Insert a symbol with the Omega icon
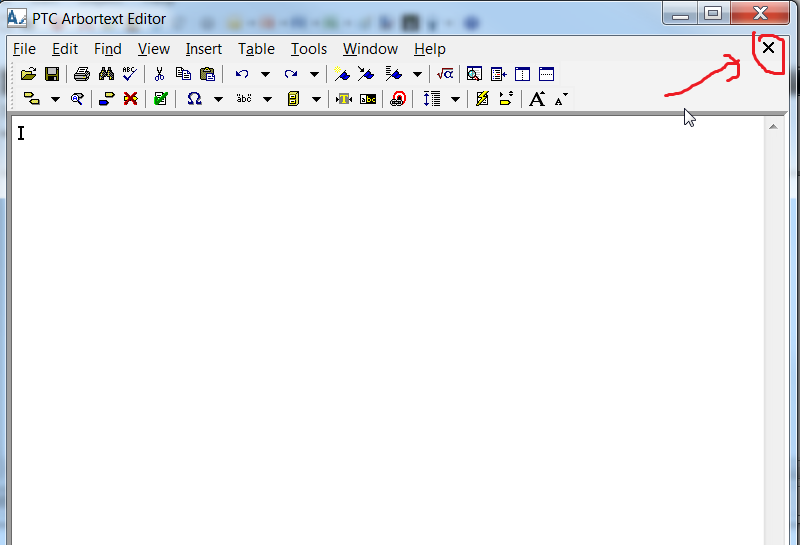 click(x=194, y=98)
